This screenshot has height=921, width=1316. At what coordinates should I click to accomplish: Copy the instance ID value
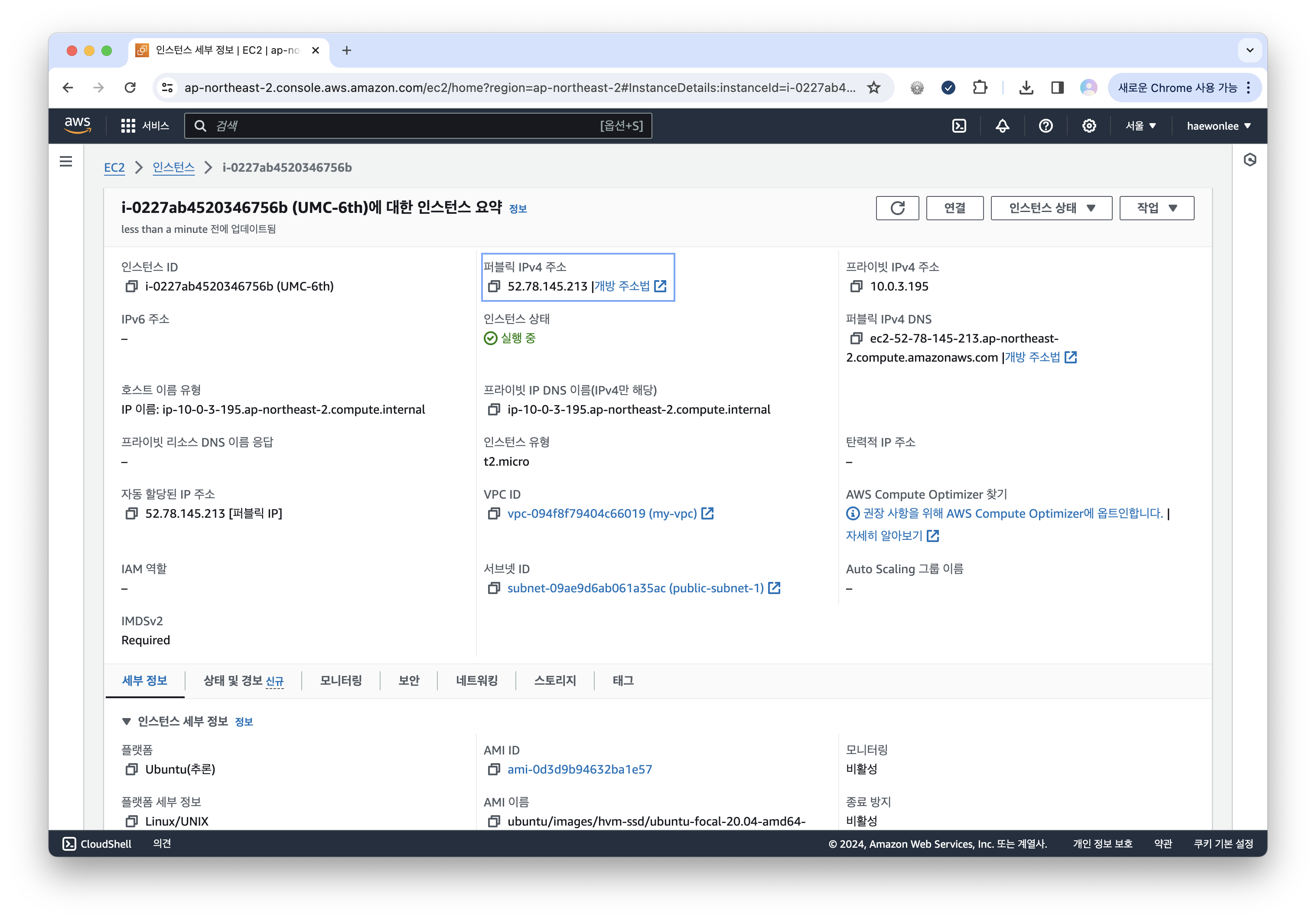click(x=131, y=286)
